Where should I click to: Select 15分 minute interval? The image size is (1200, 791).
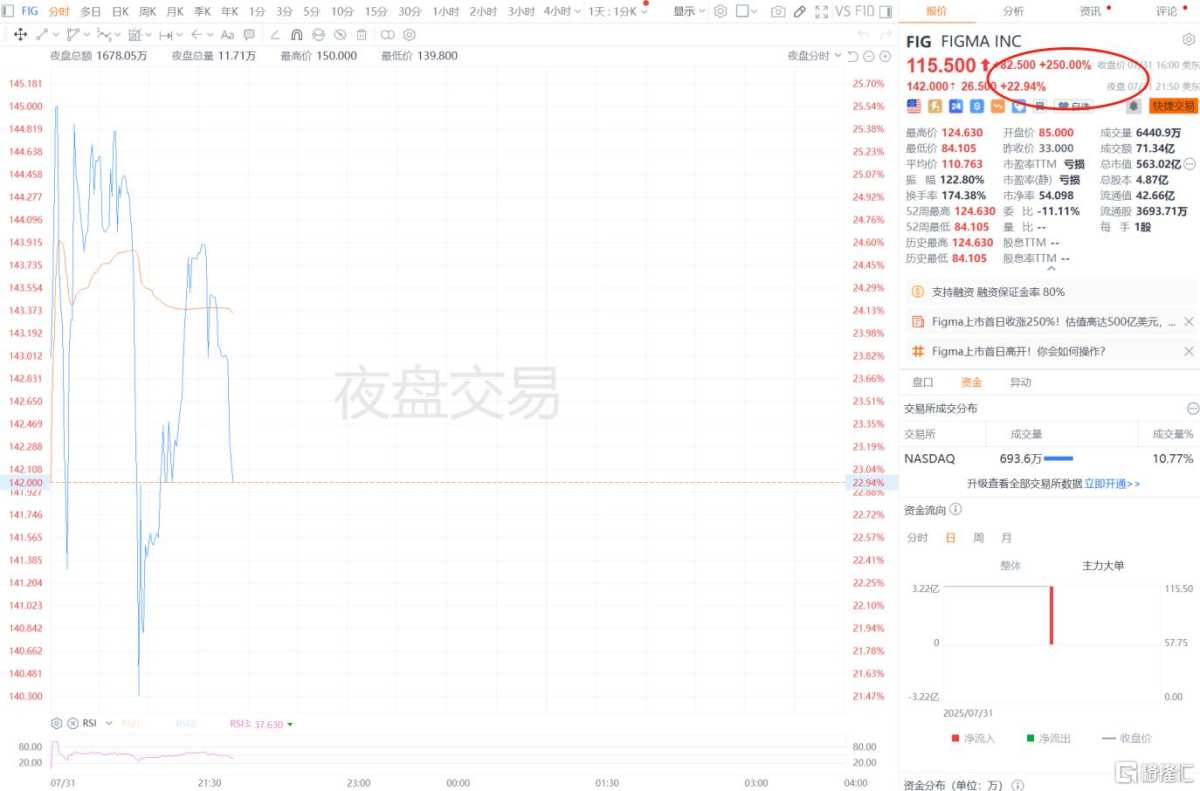376,11
